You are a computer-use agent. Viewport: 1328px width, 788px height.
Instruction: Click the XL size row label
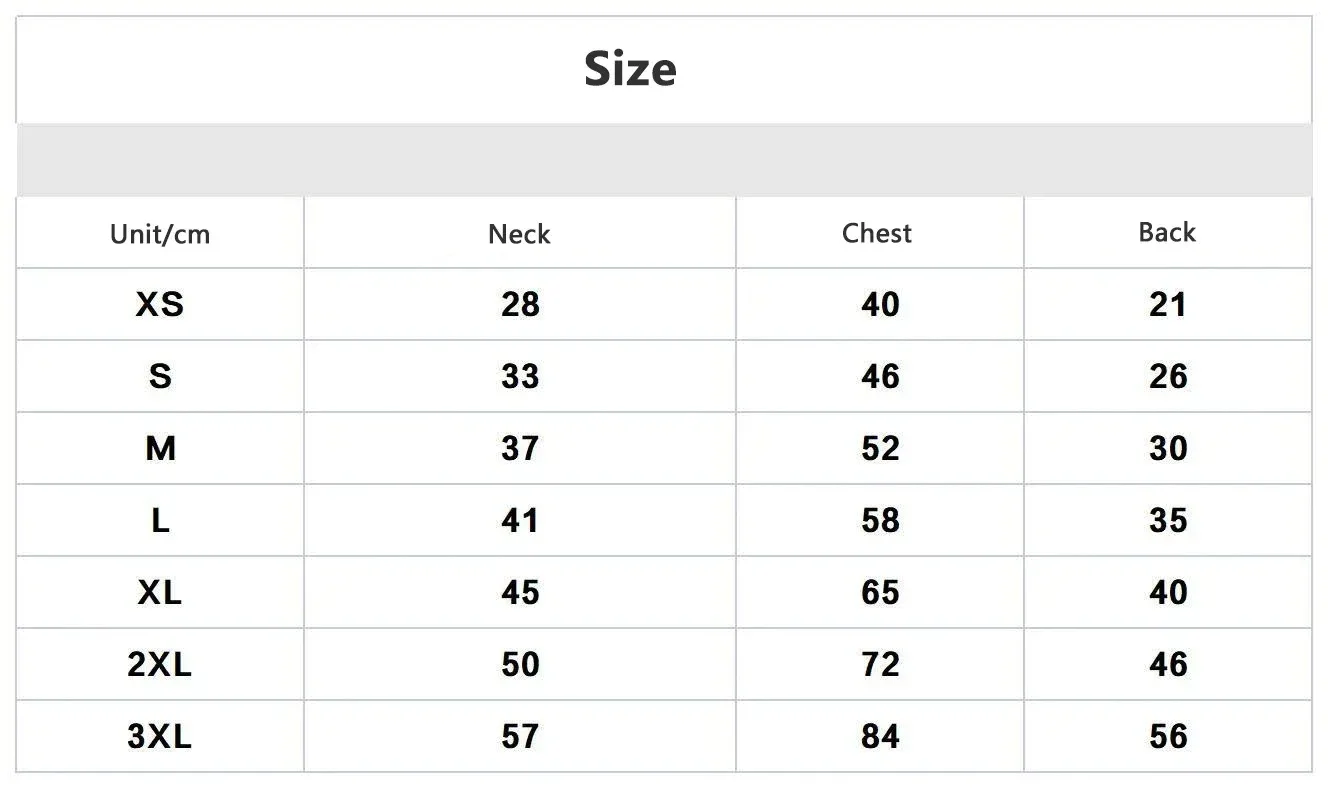tap(160, 592)
